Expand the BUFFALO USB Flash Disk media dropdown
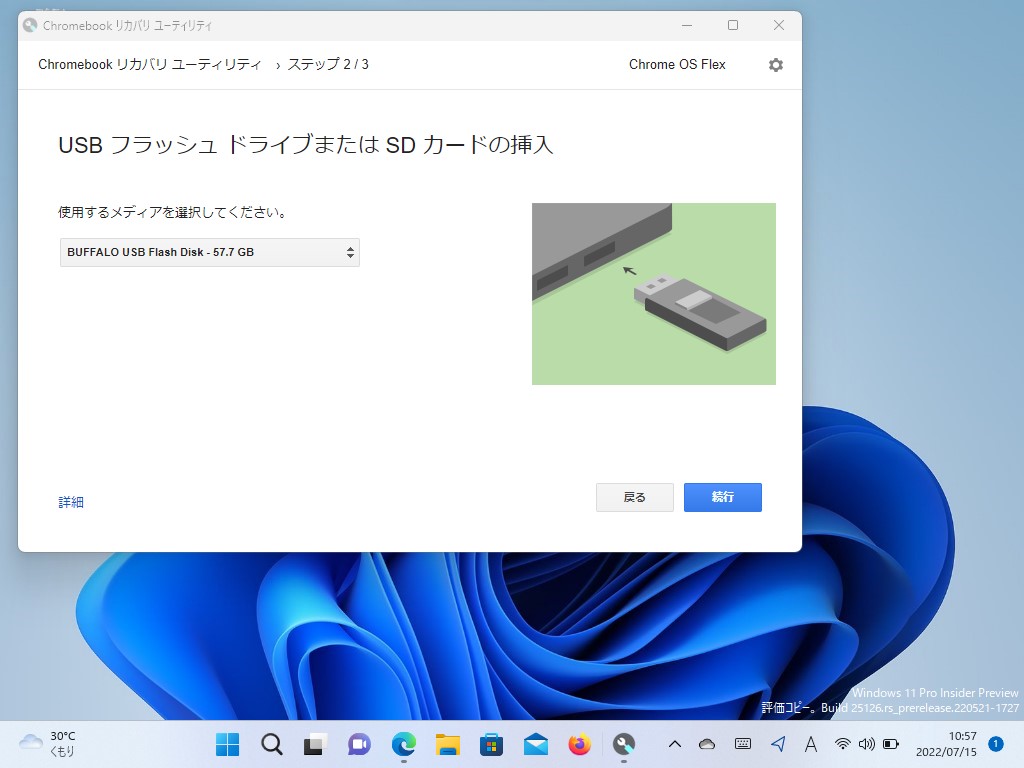 (209, 252)
